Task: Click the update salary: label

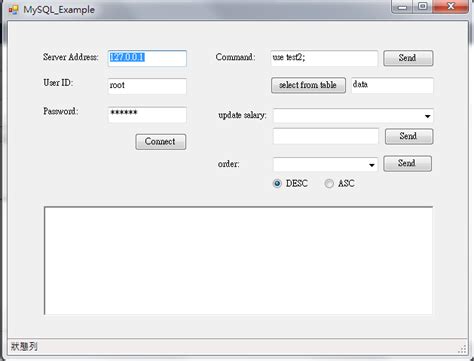Action: click(x=242, y=115)
